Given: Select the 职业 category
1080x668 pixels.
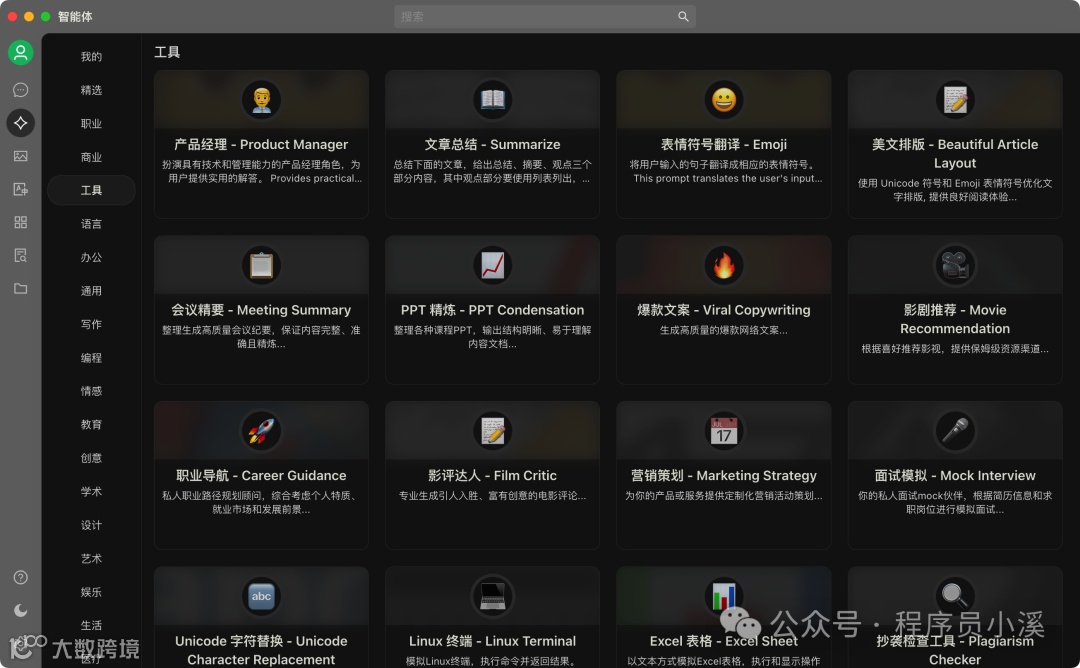Looking at the screenshot, I should tap(91, 123).
